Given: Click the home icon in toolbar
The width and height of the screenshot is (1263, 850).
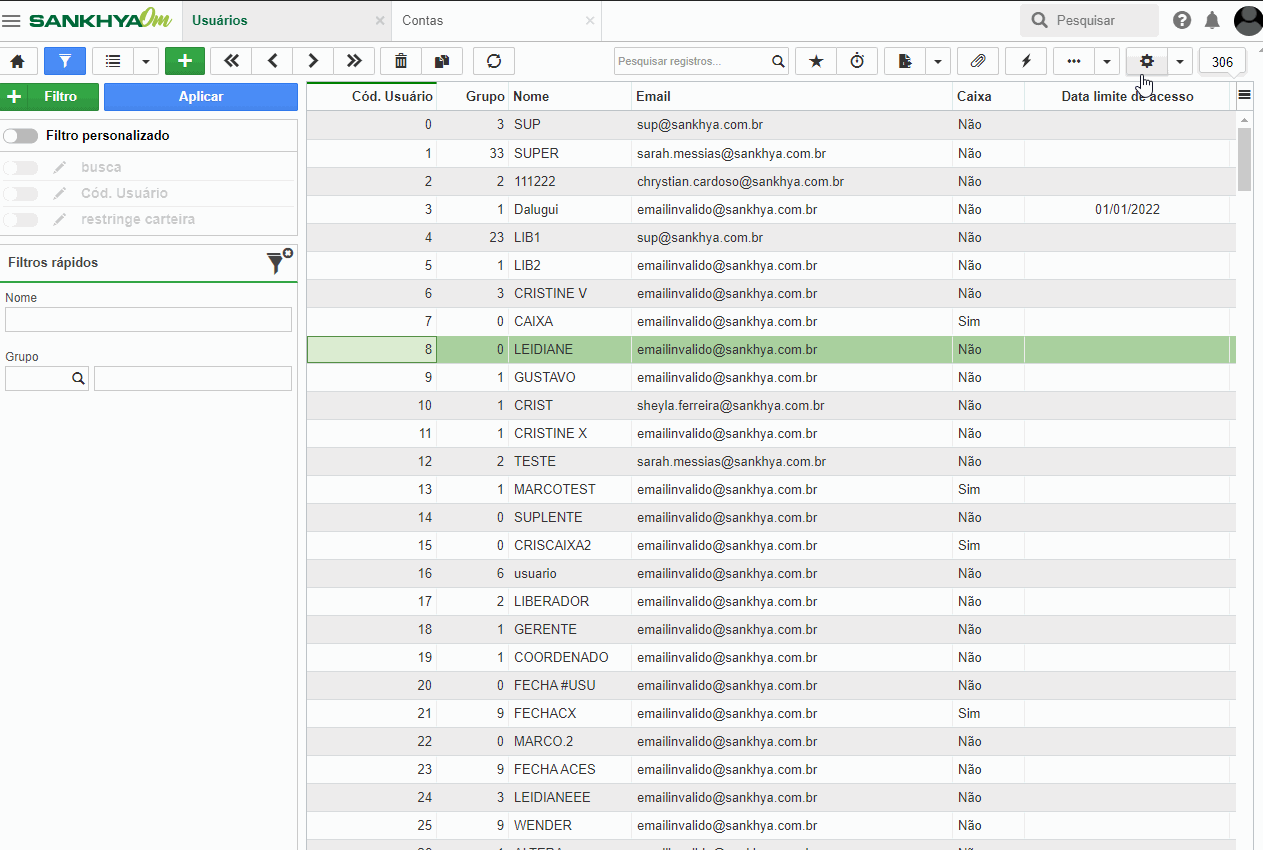Looking at the screenshot, I should click(18, 61).
